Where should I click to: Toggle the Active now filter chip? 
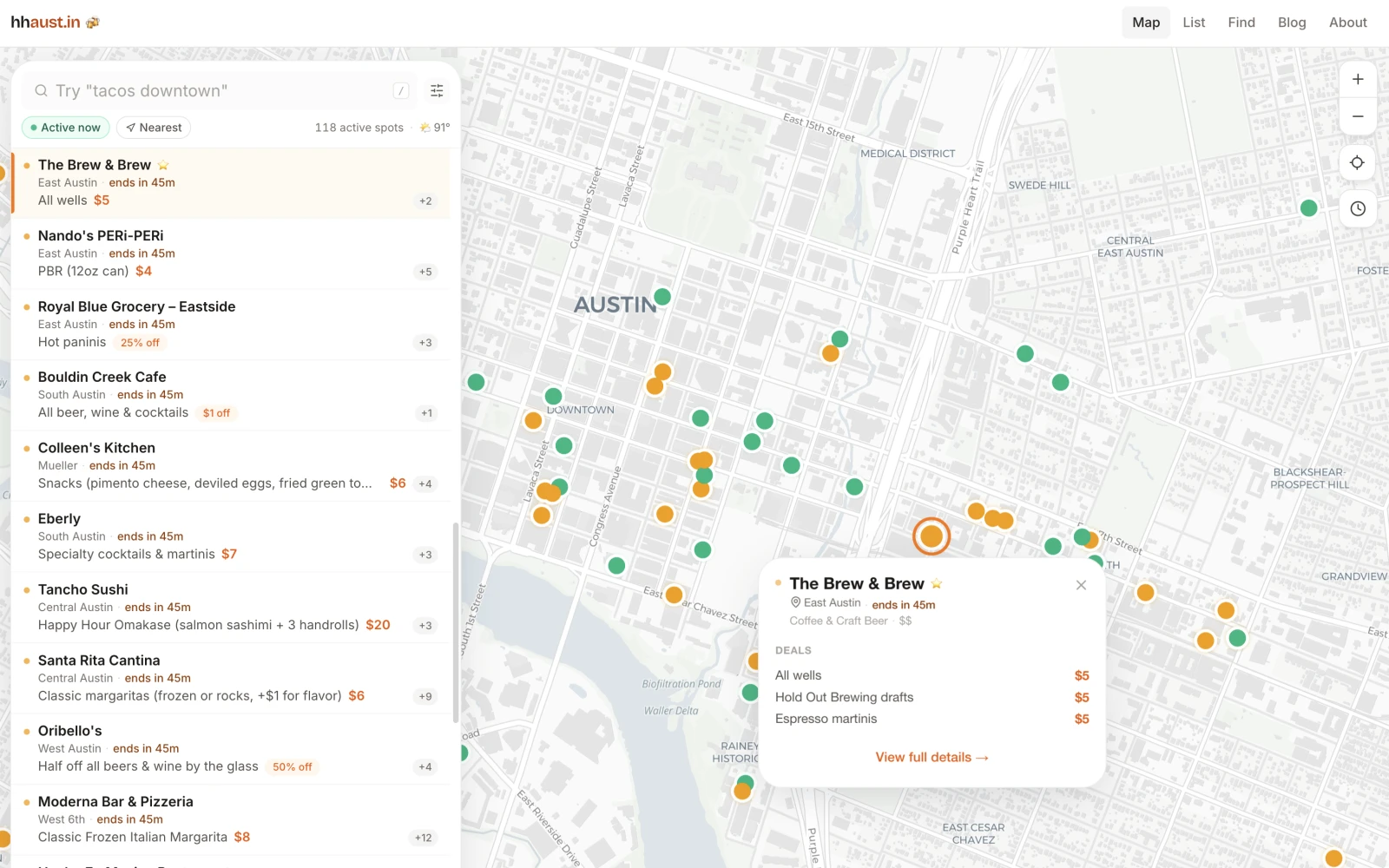click(65, 128)
